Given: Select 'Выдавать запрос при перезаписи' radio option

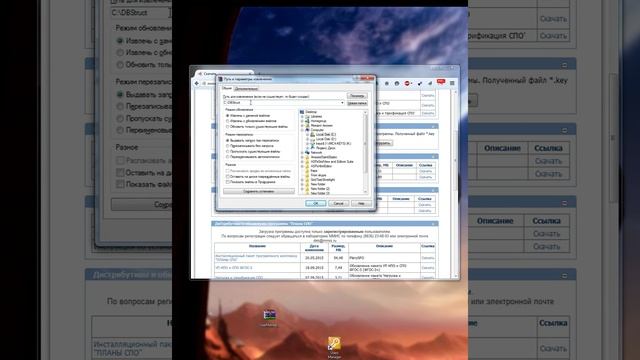Looking at the screenshot, I should point(227,140).
